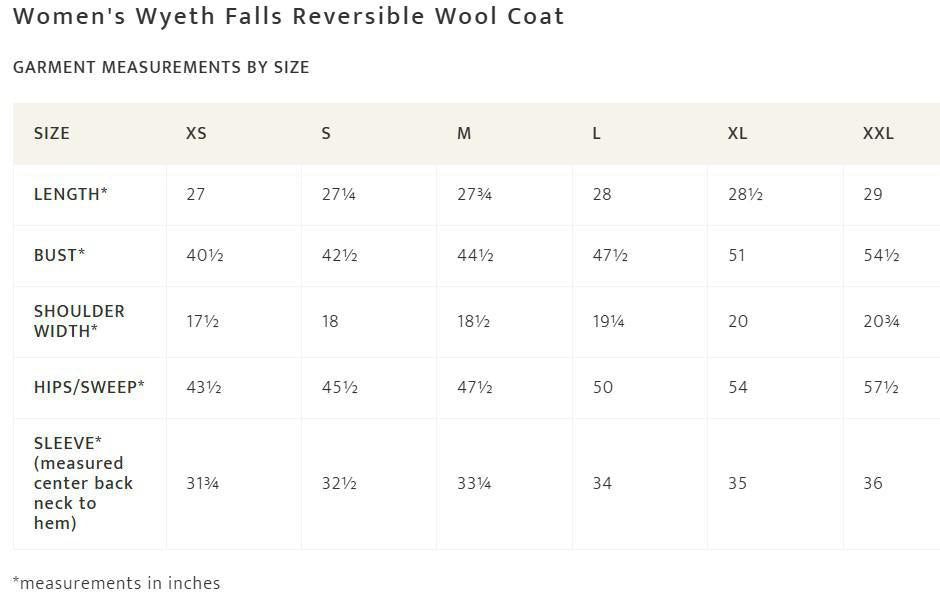Select the BUST row label

(59, 255)
